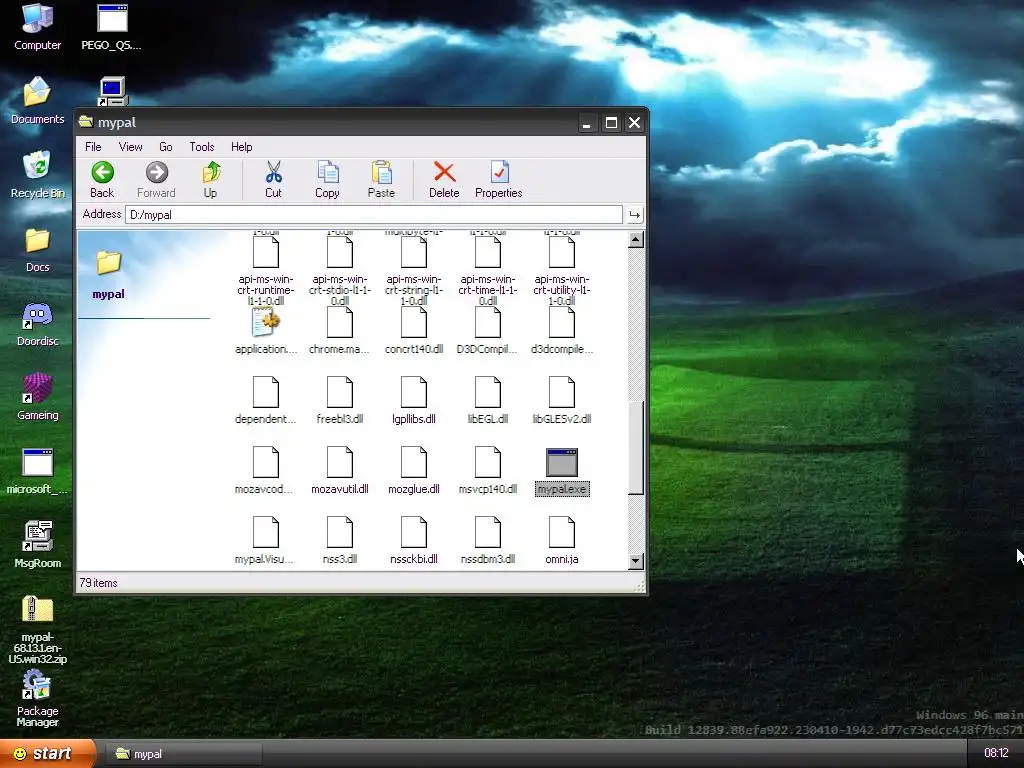The height and width of the screenshot is (768, 1024).
Task: Click the scrollbar up arrow
Action: point(635,240)
